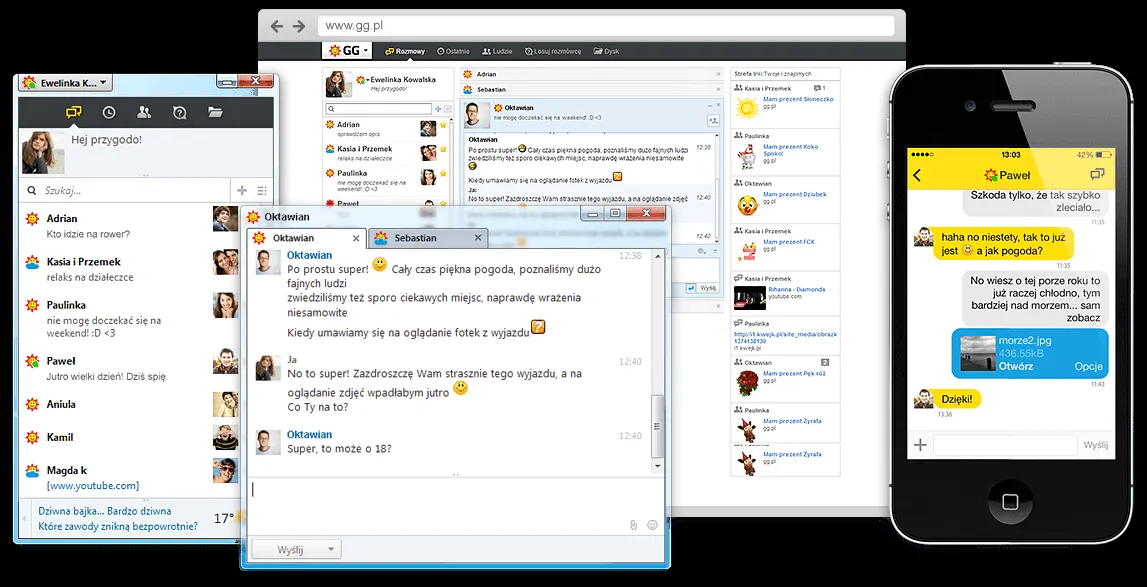Open the Ewelinka K... status dropdown in the desktop window
The height and width of the screenshot is (587, 1147).
(66, 83)
